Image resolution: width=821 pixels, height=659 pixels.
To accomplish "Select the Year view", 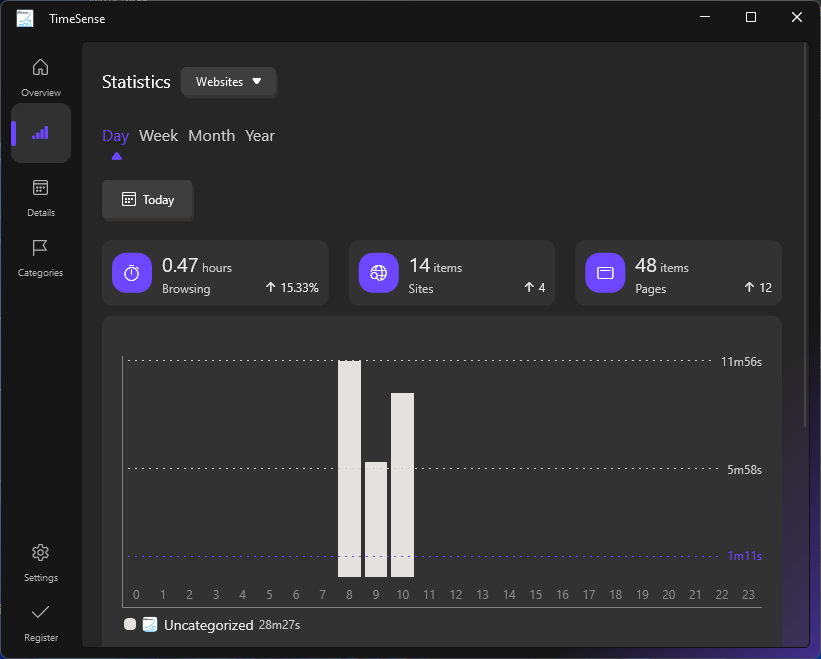I will pyautogui.click(x=259, y=135).
